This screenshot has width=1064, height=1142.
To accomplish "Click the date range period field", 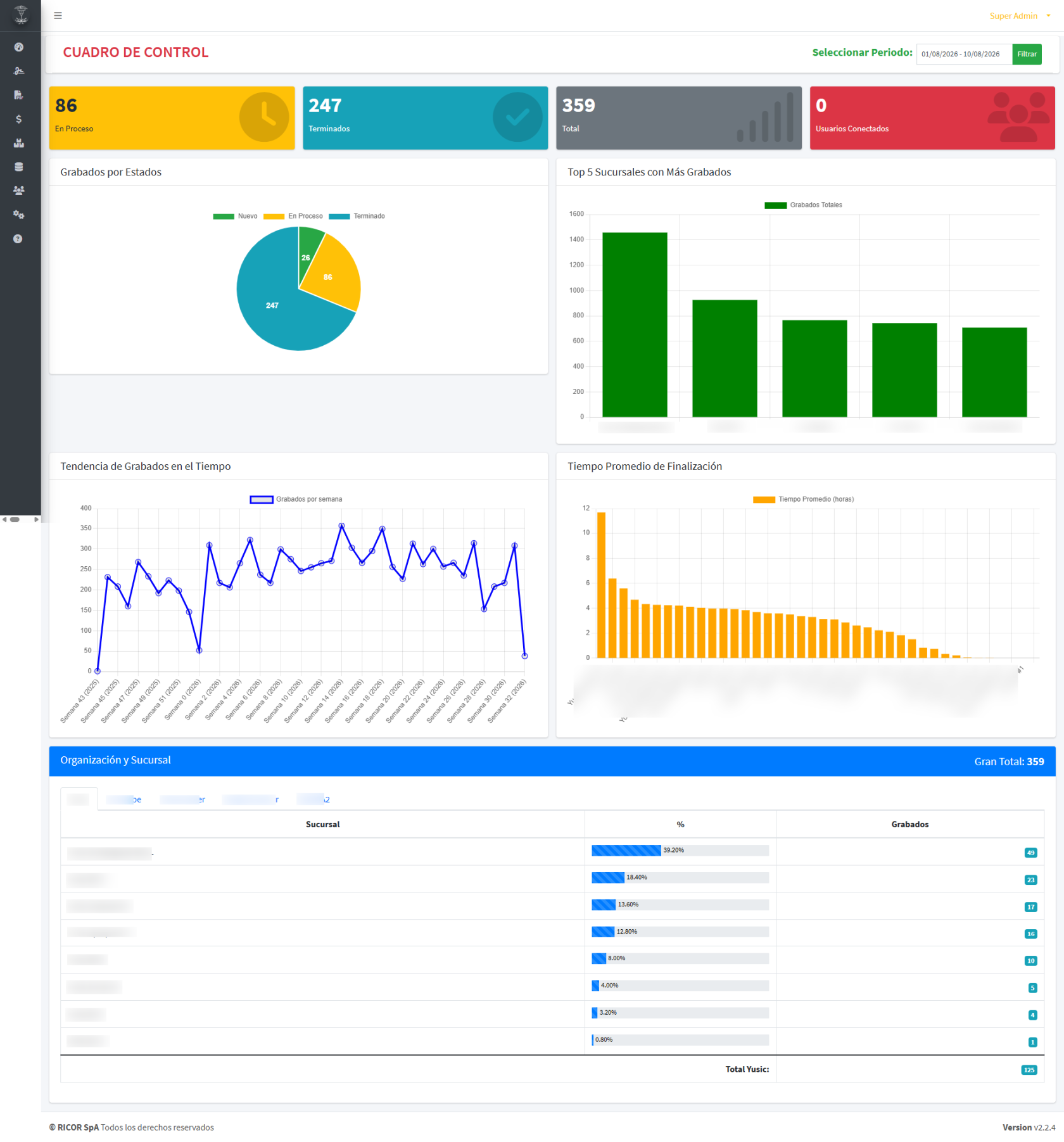I will [x=963, y=54].
